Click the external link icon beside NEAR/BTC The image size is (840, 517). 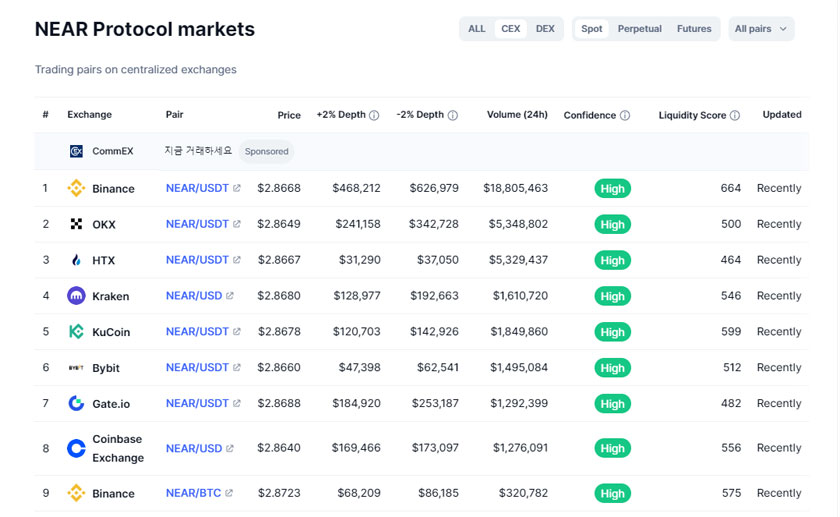(229, 493)
